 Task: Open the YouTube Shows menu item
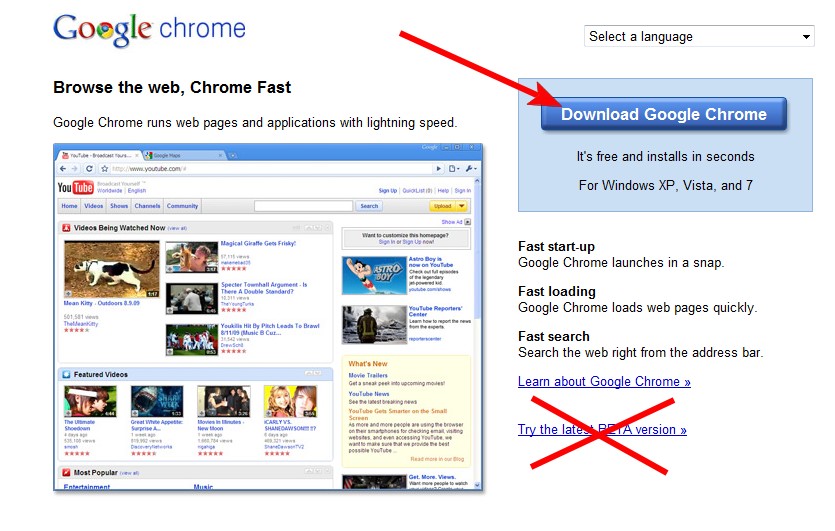pyautogui.click(x=119, y=206)
